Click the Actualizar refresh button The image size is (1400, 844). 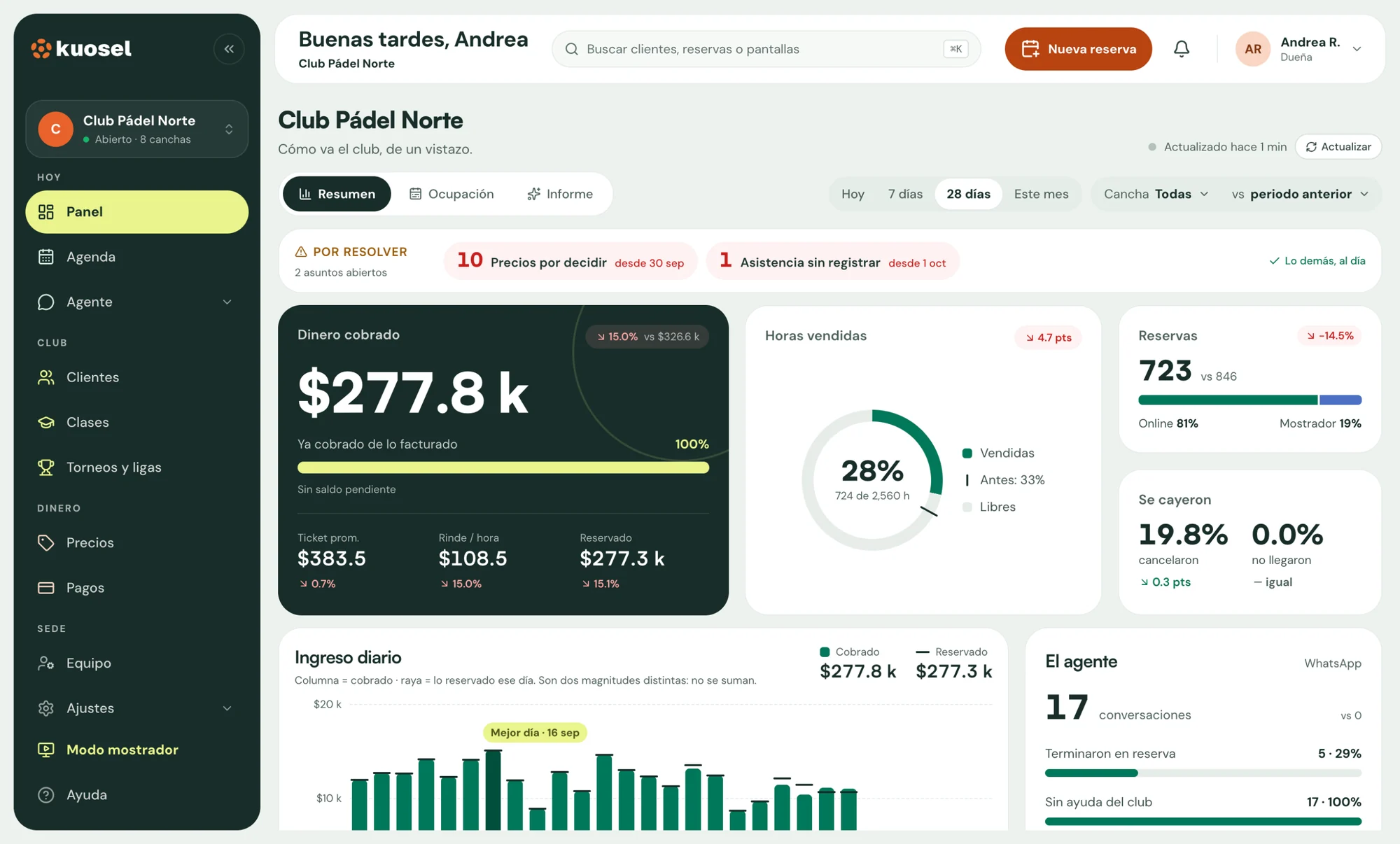click(x=1338, y=147)
